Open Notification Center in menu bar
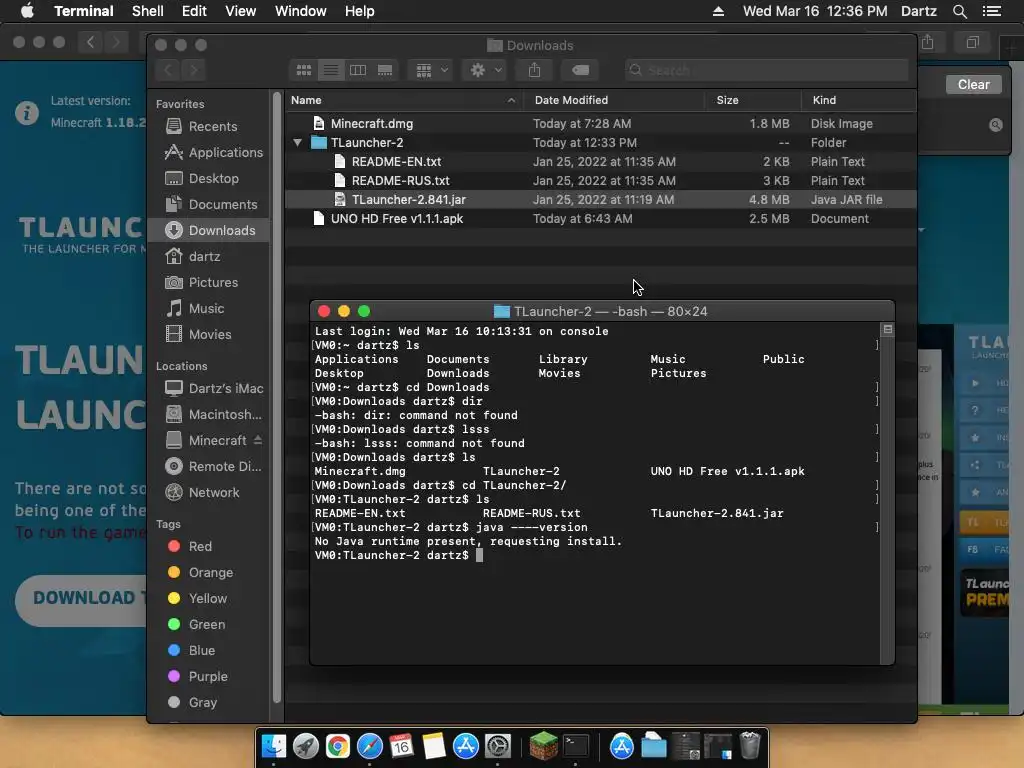 tap(991, 11)
